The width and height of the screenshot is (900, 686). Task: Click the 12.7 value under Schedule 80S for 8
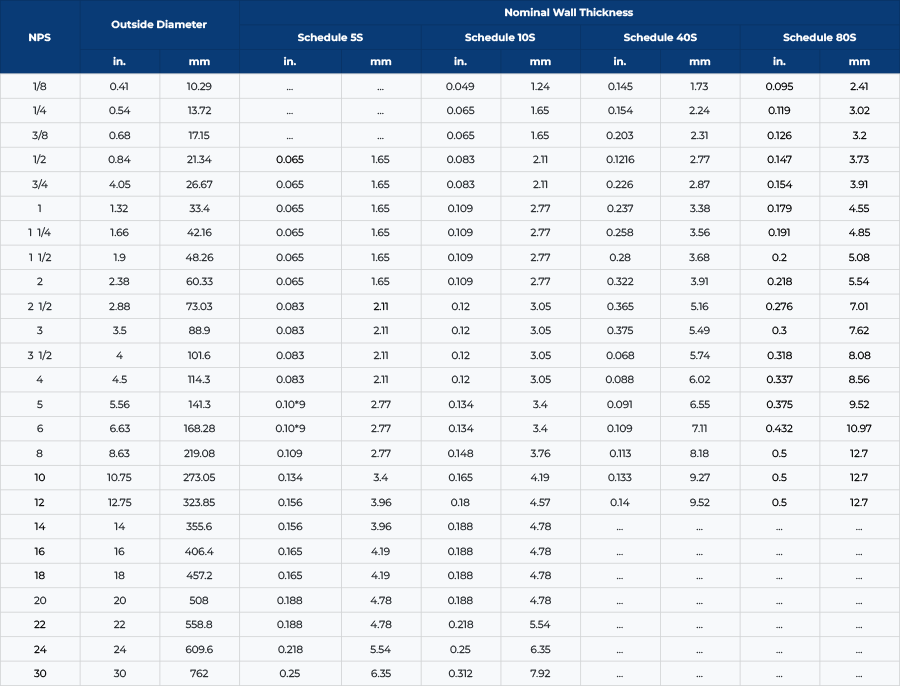pos(859,453)
